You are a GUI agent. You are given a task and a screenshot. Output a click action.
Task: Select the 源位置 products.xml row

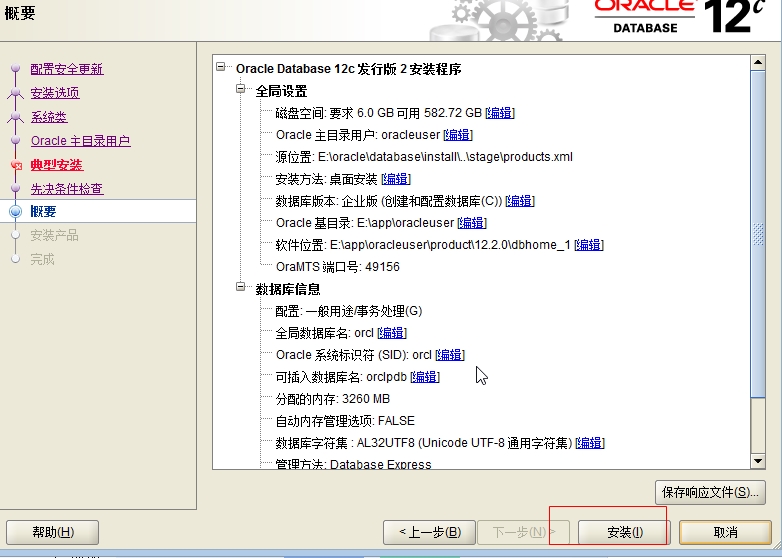[x=424, y=157]
